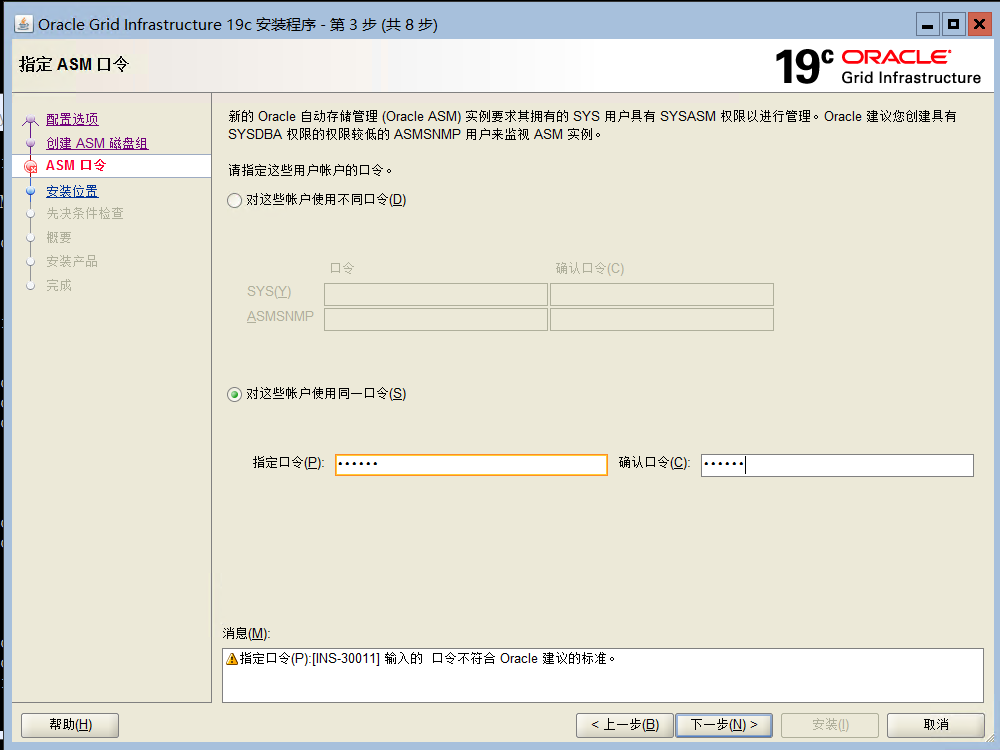Click the gray dot beside 先决条件检查

(x=31, y=213)
